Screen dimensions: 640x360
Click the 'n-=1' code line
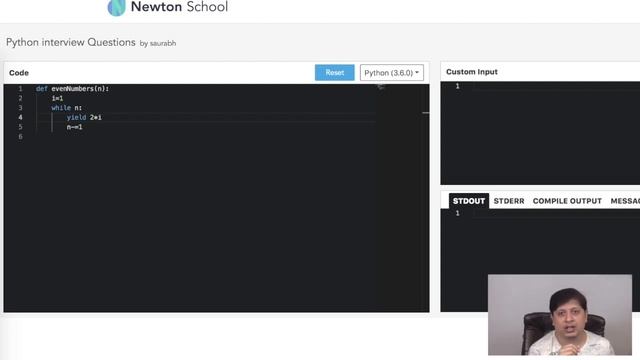click(74, 127)
